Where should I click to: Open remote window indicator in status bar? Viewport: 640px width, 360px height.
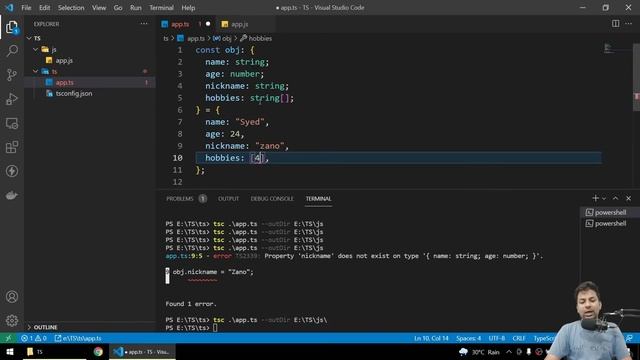[x=8, y=338]
